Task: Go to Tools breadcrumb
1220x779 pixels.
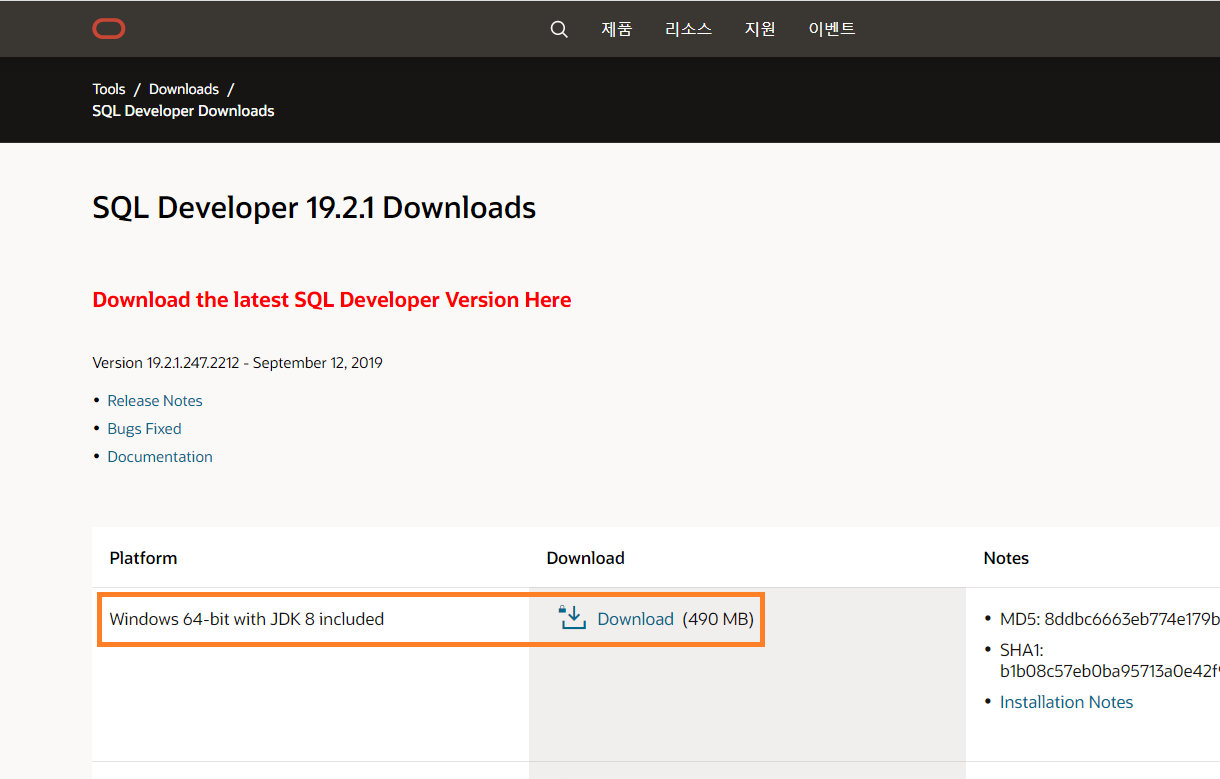Action: (109, 89)
